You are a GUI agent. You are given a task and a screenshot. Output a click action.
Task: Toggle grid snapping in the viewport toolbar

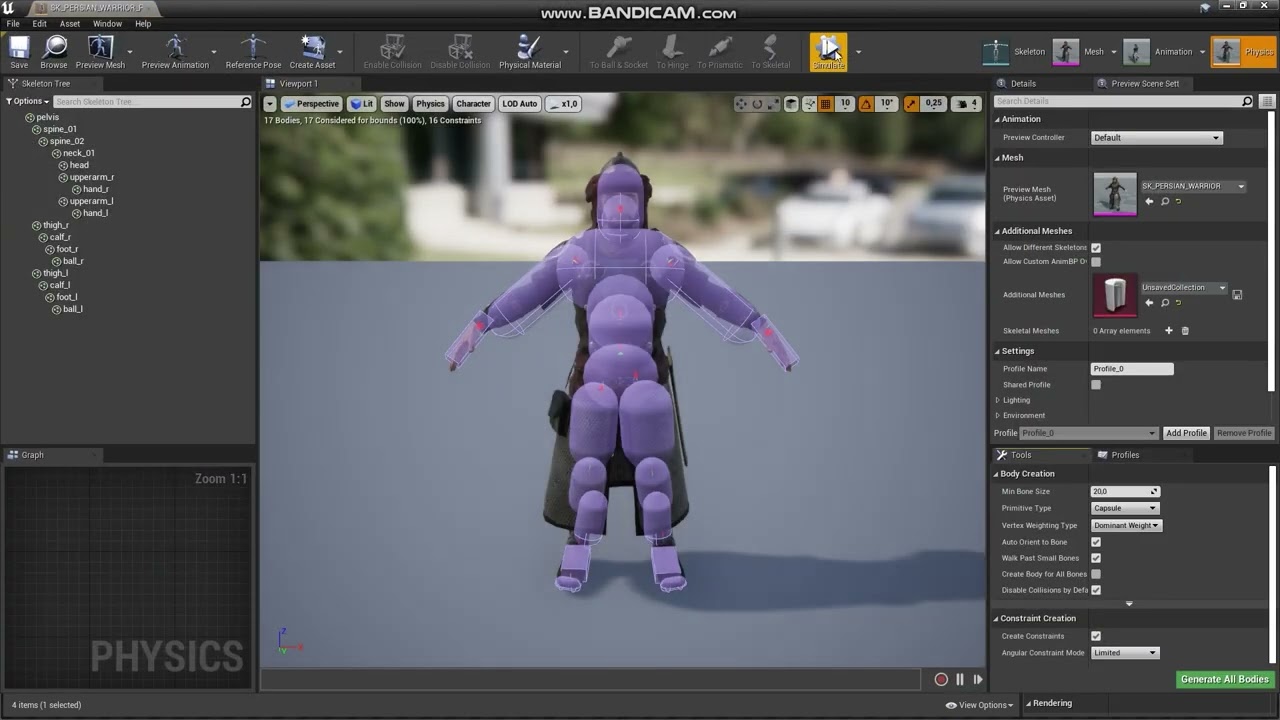tap(825, 104)
